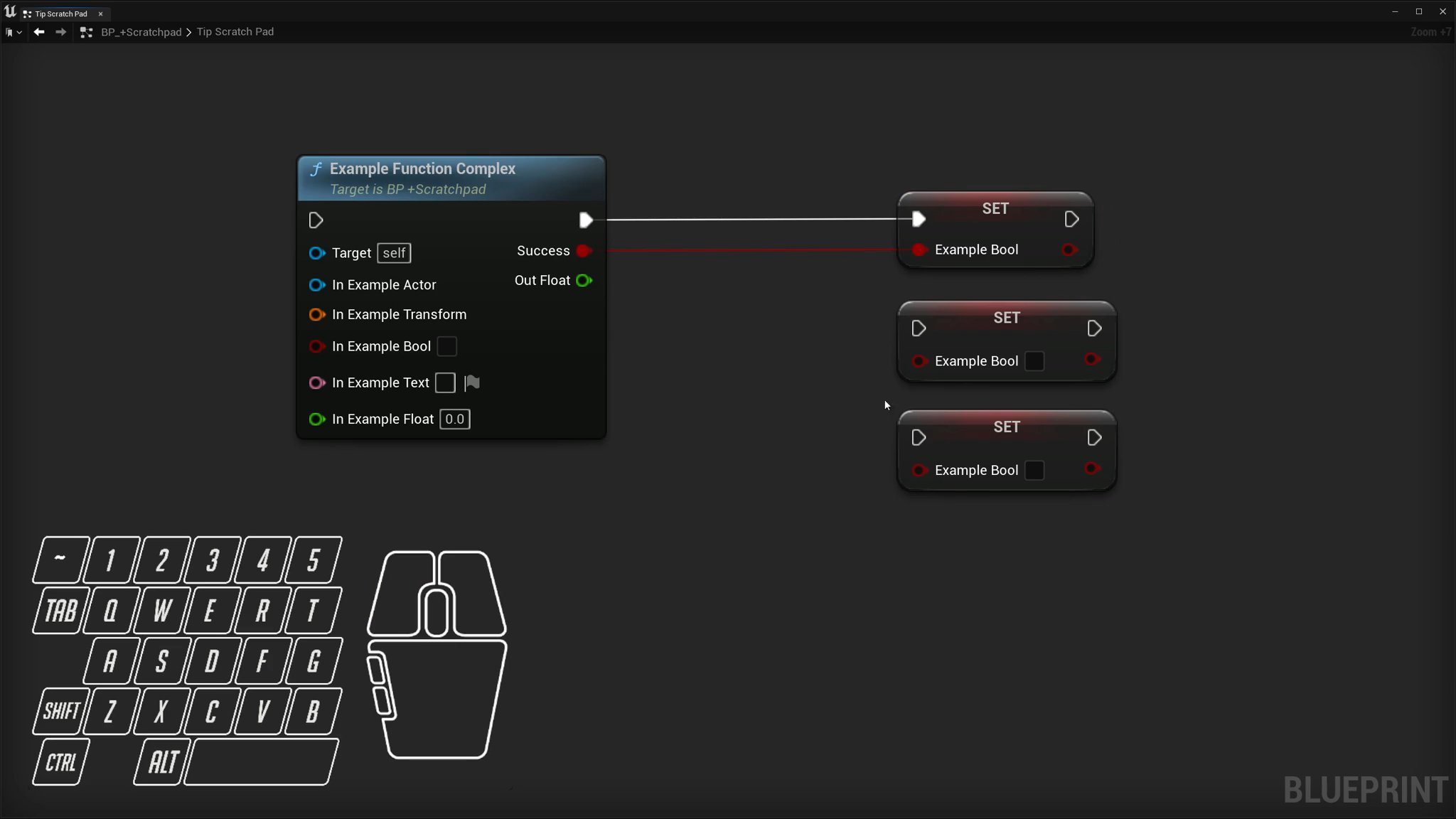
Task: Click the Target self field
Action: pyautogui.click(x=394, y=253)
